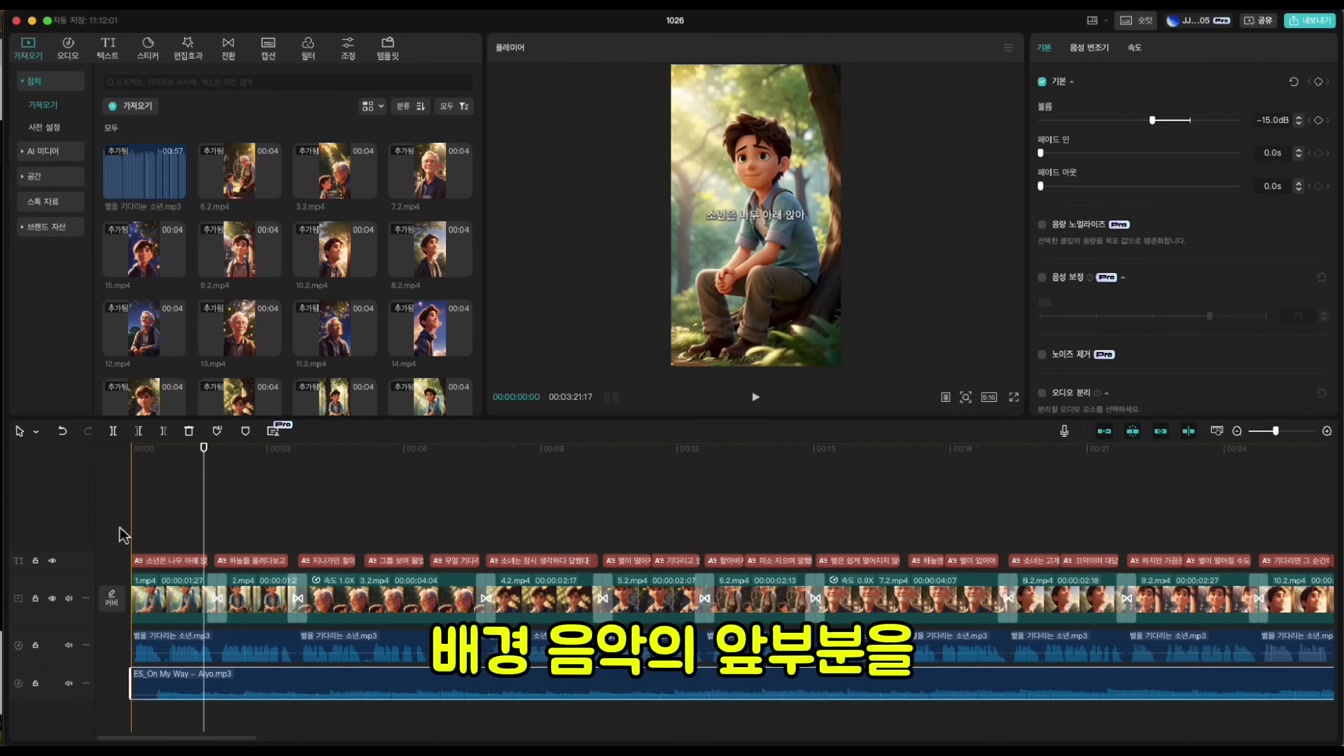Open the 캡션 (Captions) panel

[268, 48]
